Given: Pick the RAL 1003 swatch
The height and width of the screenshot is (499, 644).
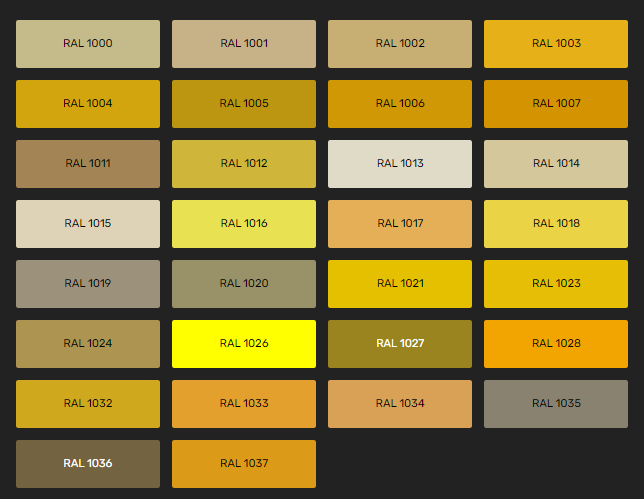Looking at the screenshot, I should coord(556,44).
